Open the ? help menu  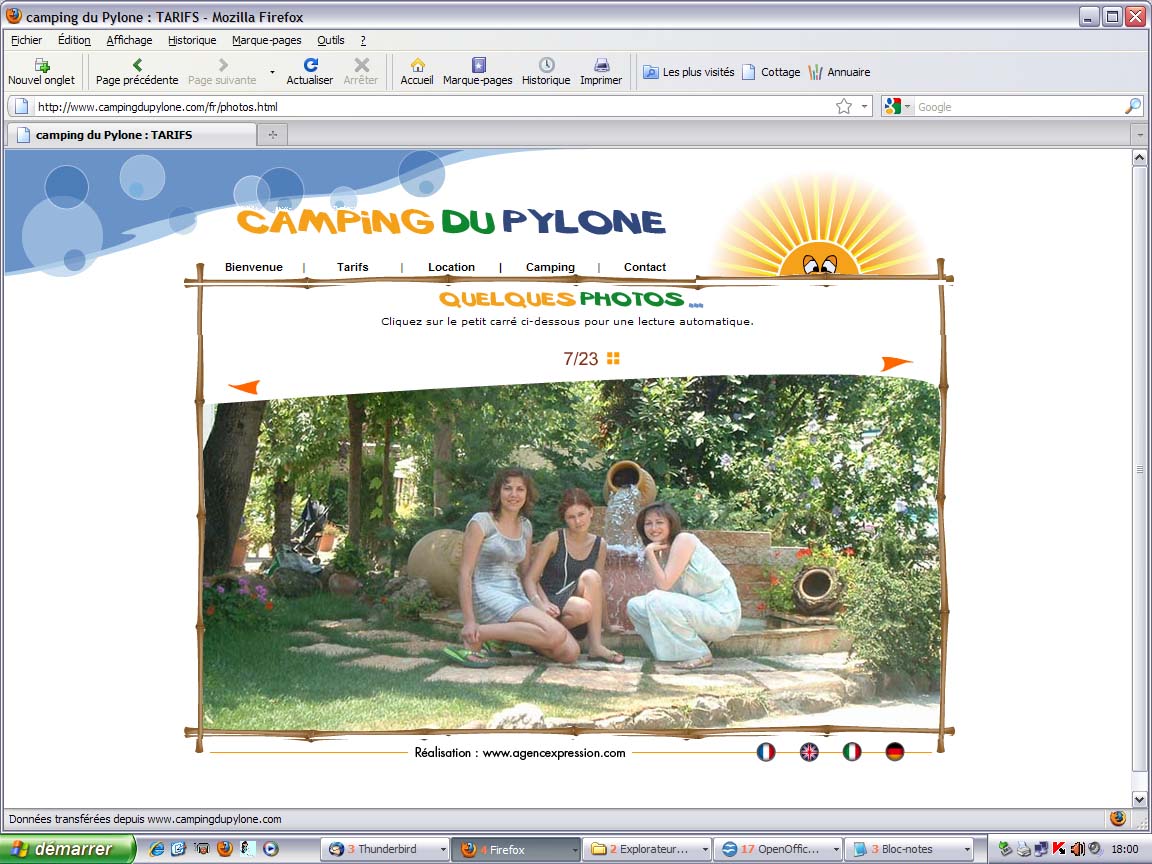[363, 40]
